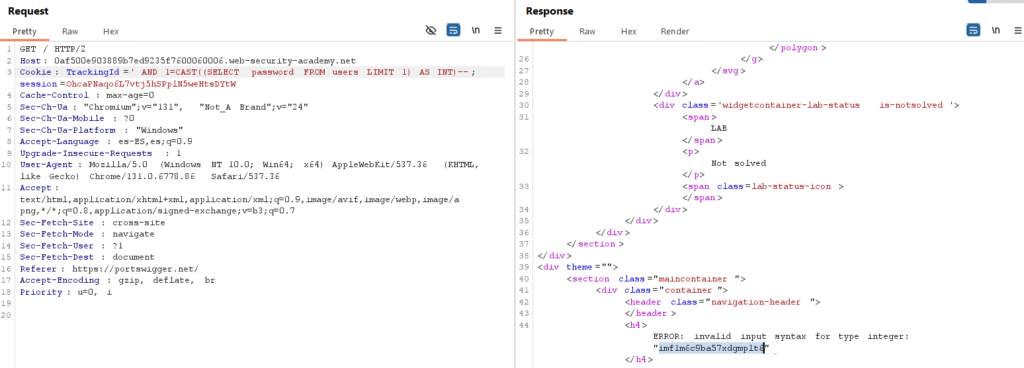Click the div class="container" line

(662, 290)
